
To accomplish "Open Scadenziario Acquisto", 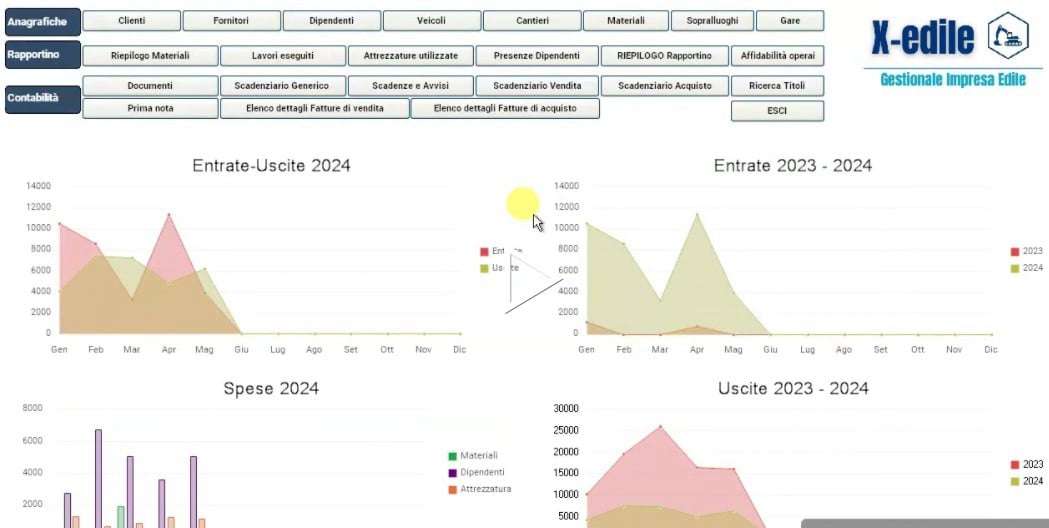I will (665, 86).
